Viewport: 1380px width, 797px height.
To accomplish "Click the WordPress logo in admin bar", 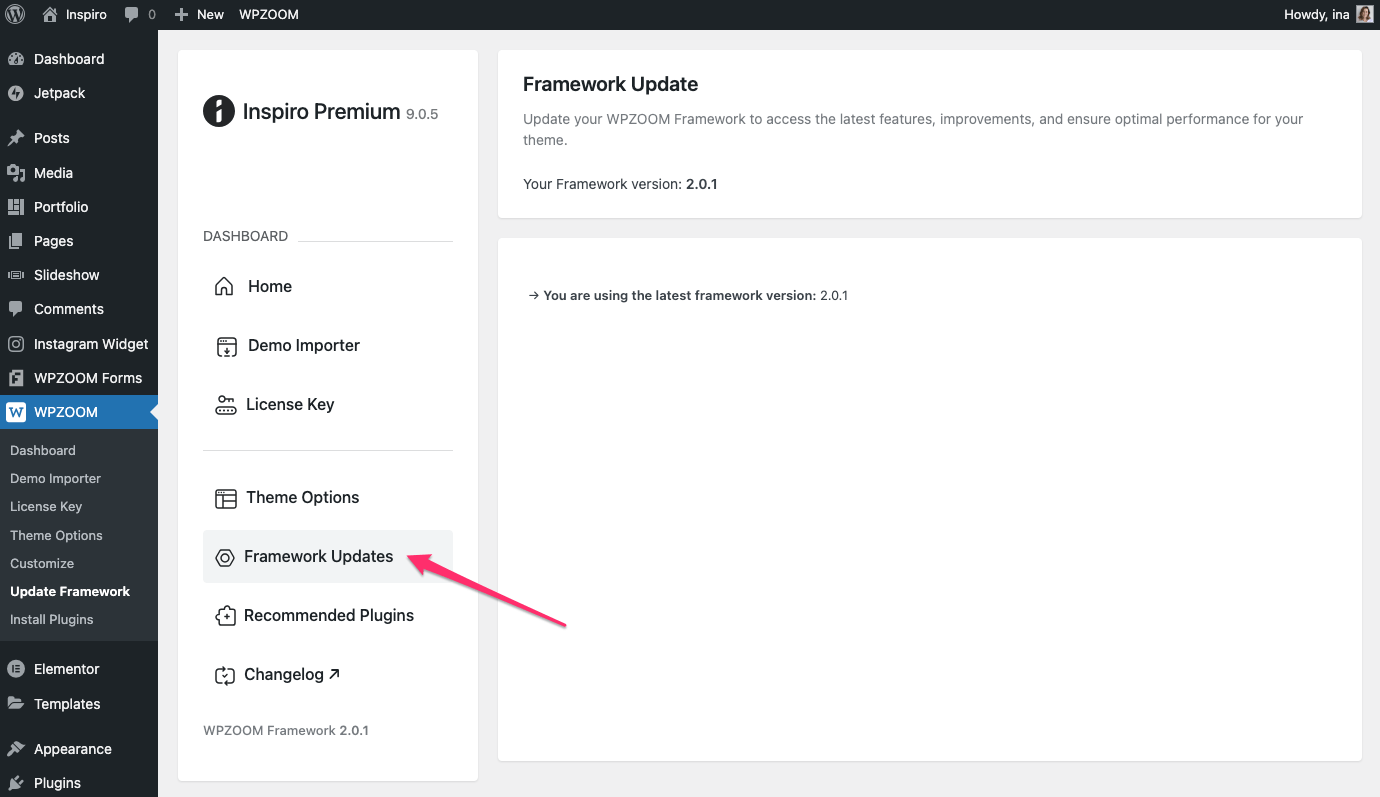I will click(15, 15).
